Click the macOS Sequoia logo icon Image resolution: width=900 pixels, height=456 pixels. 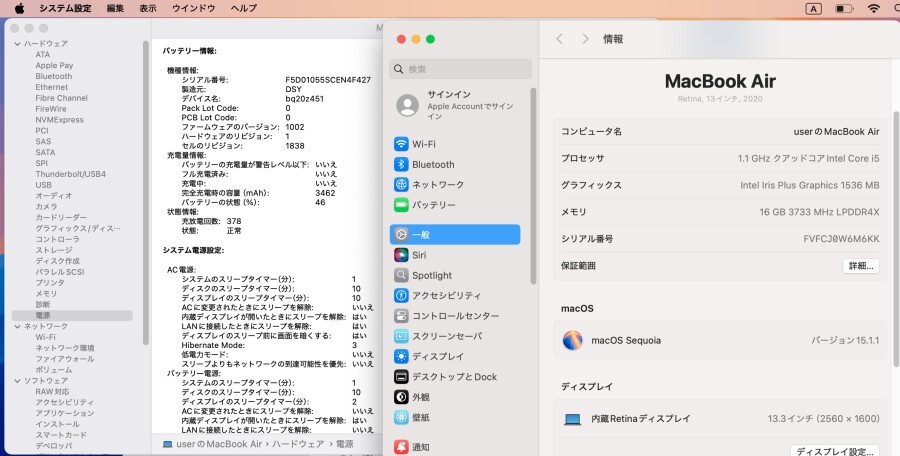point(572,340)
